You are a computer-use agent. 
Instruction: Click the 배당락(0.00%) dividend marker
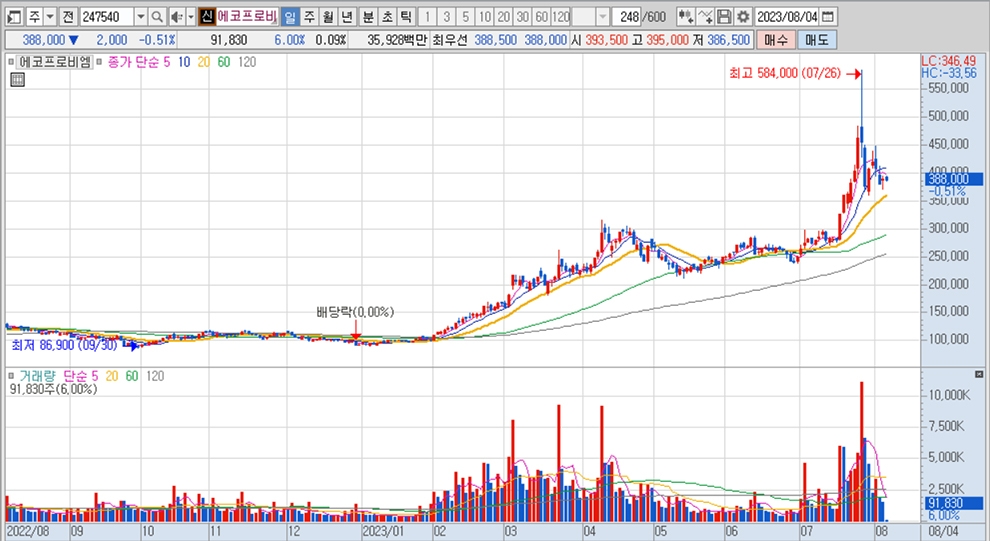[x=355, y=312]
